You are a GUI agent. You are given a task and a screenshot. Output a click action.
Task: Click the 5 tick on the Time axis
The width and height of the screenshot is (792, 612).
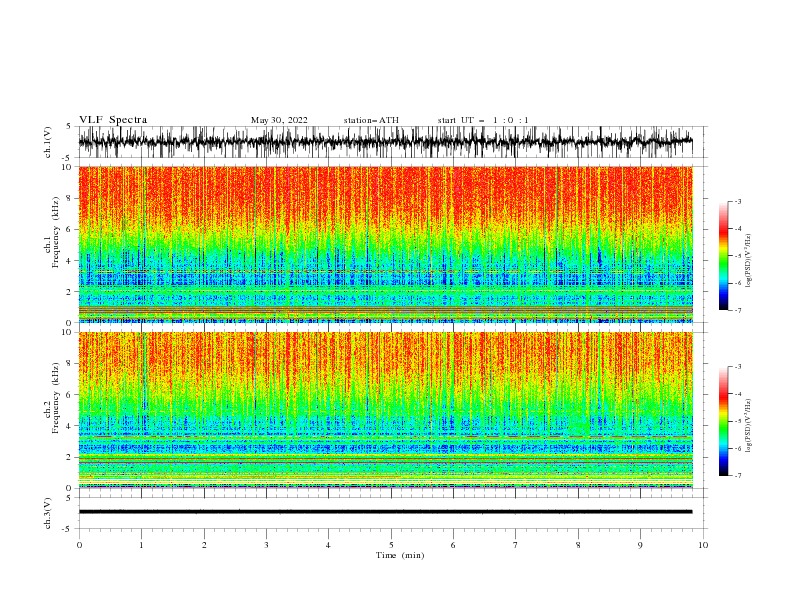coord(391,545)
